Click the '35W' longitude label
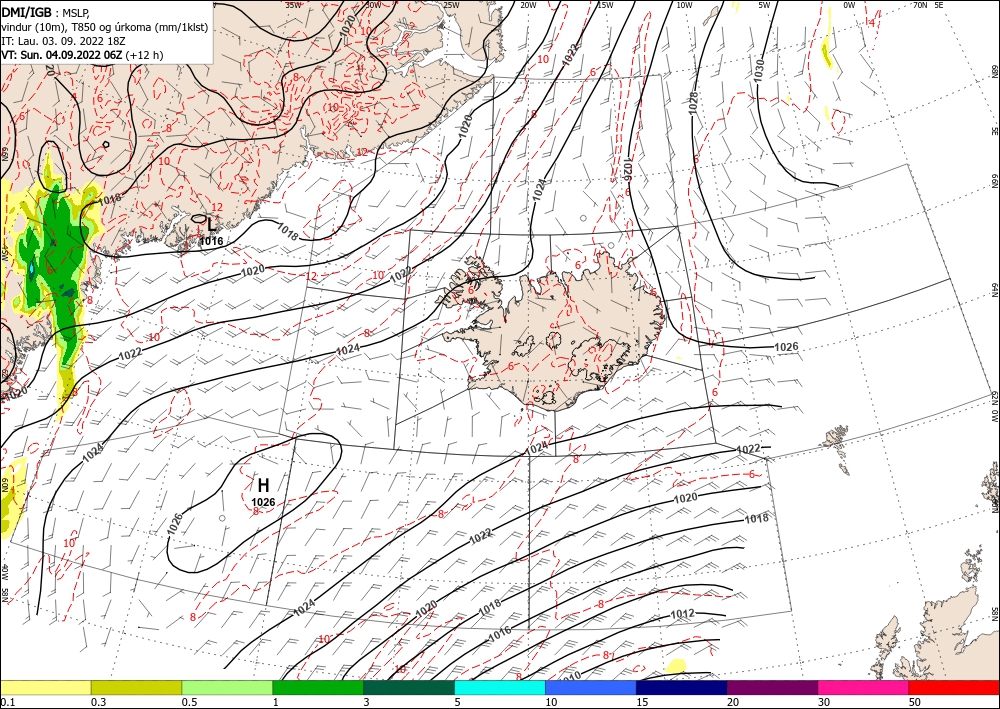The image size is (1000, 709). coord(293,5)
